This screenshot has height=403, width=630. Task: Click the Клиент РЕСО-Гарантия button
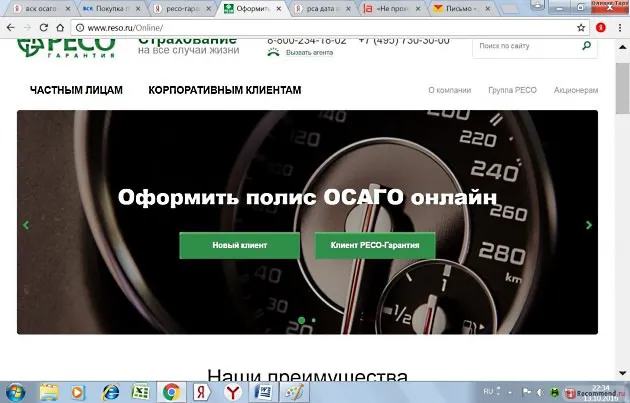pyautogui.click(x=375, y=245)
